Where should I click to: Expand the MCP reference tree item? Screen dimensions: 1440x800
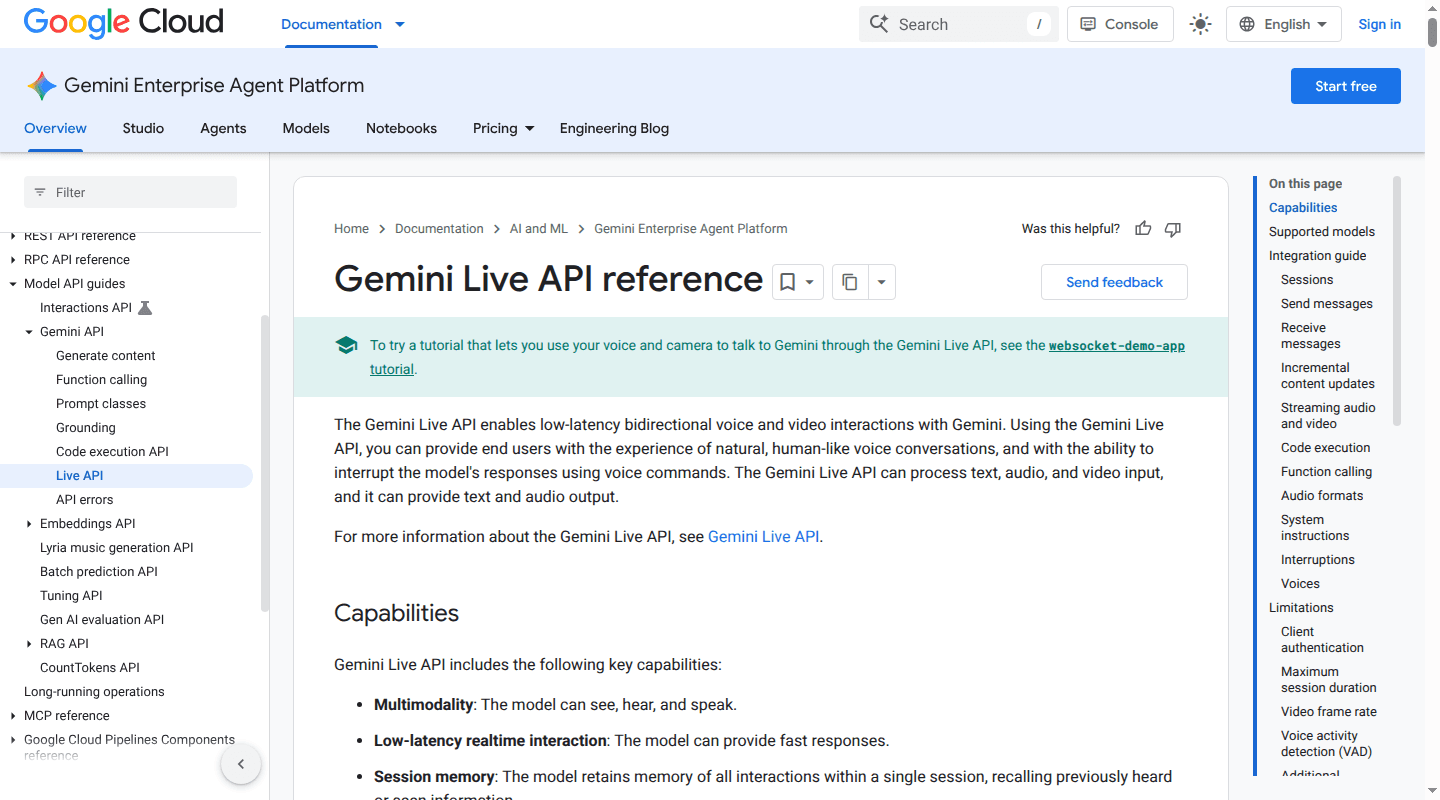pyautogui.click(x=13, y=716)
